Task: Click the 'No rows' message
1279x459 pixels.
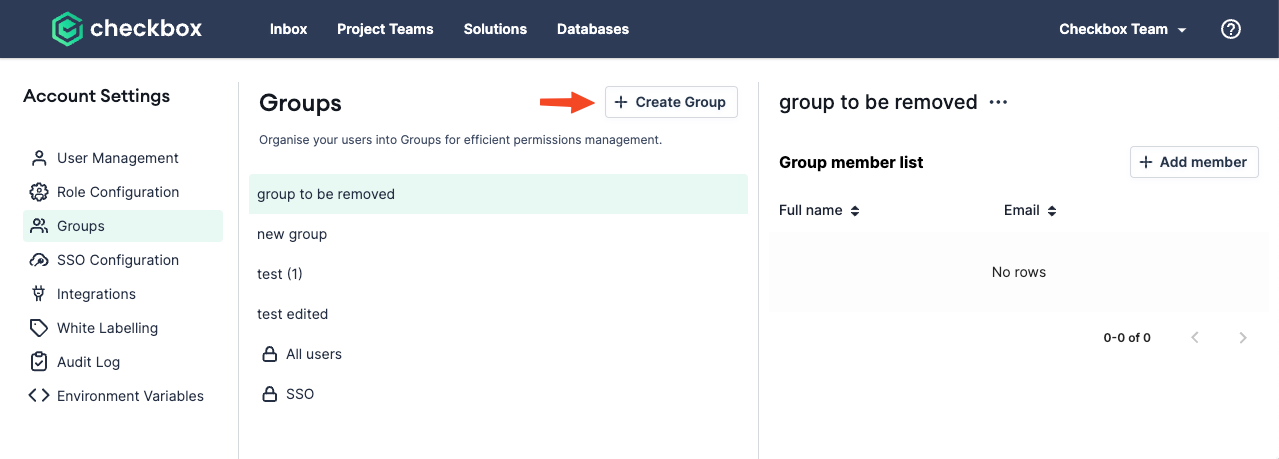Action: [1019, 272]
